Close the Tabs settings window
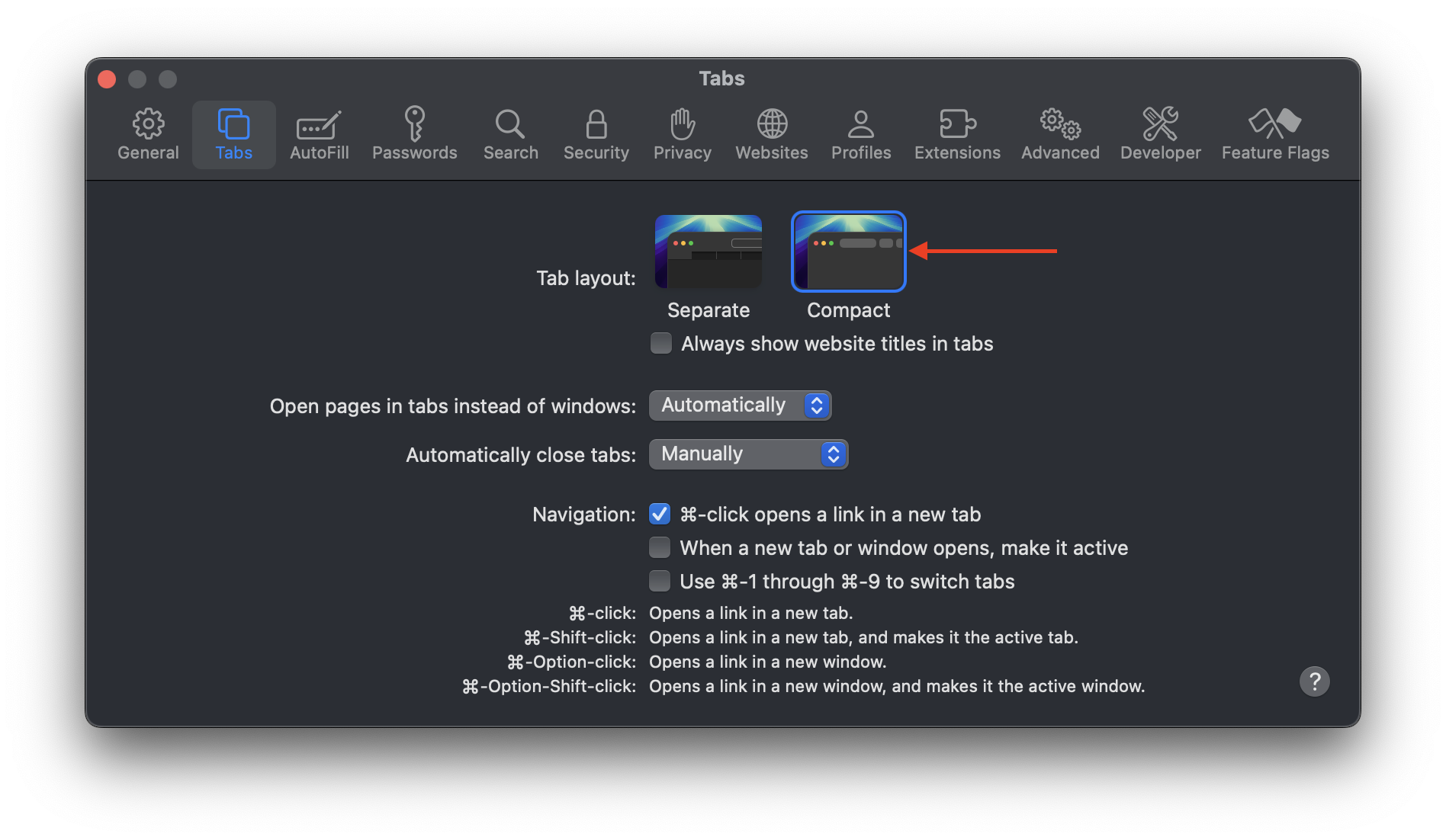This screenshot has height=840, width=1446. (107, 79)
